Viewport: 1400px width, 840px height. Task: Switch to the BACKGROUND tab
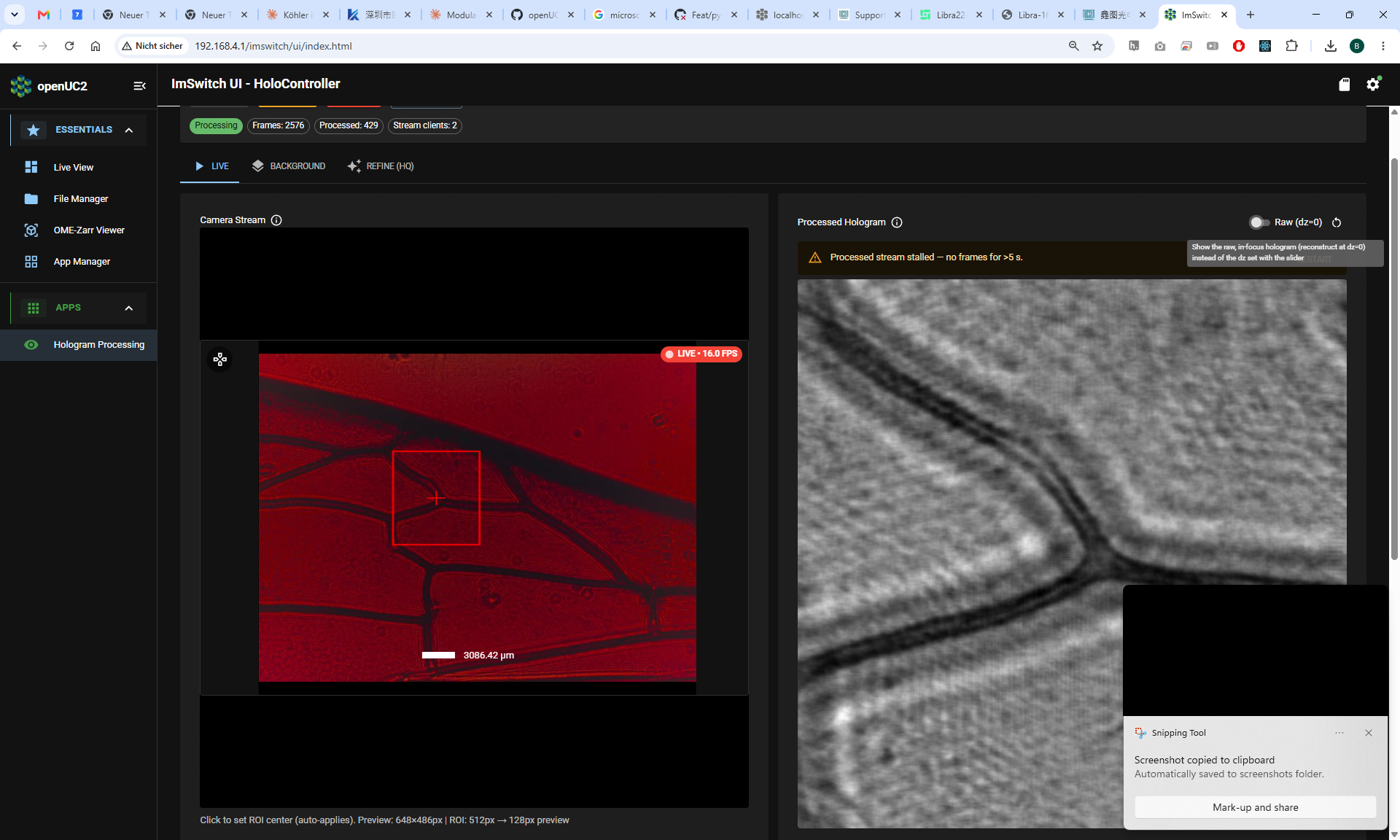[288, 166]
